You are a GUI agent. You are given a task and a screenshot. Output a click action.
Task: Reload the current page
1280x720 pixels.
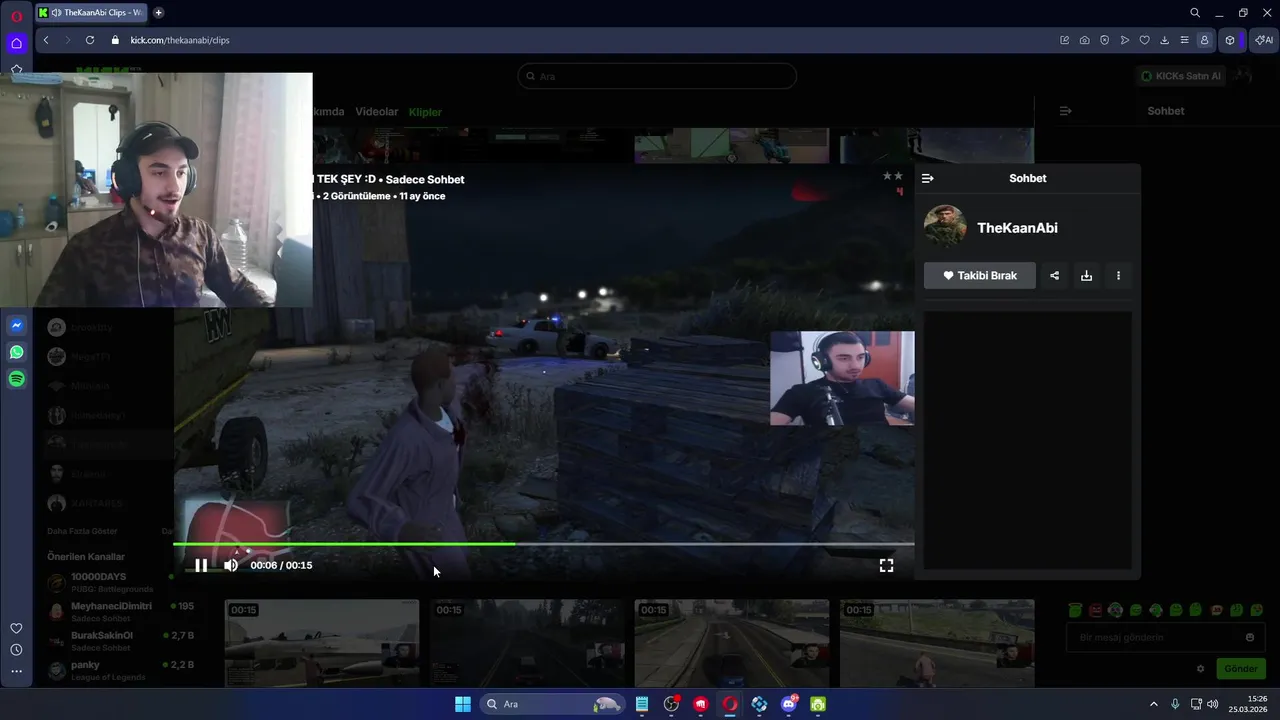90,40
